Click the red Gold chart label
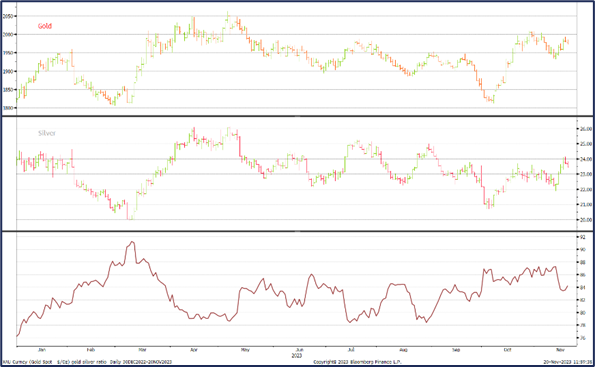 [x=45, y=26]
